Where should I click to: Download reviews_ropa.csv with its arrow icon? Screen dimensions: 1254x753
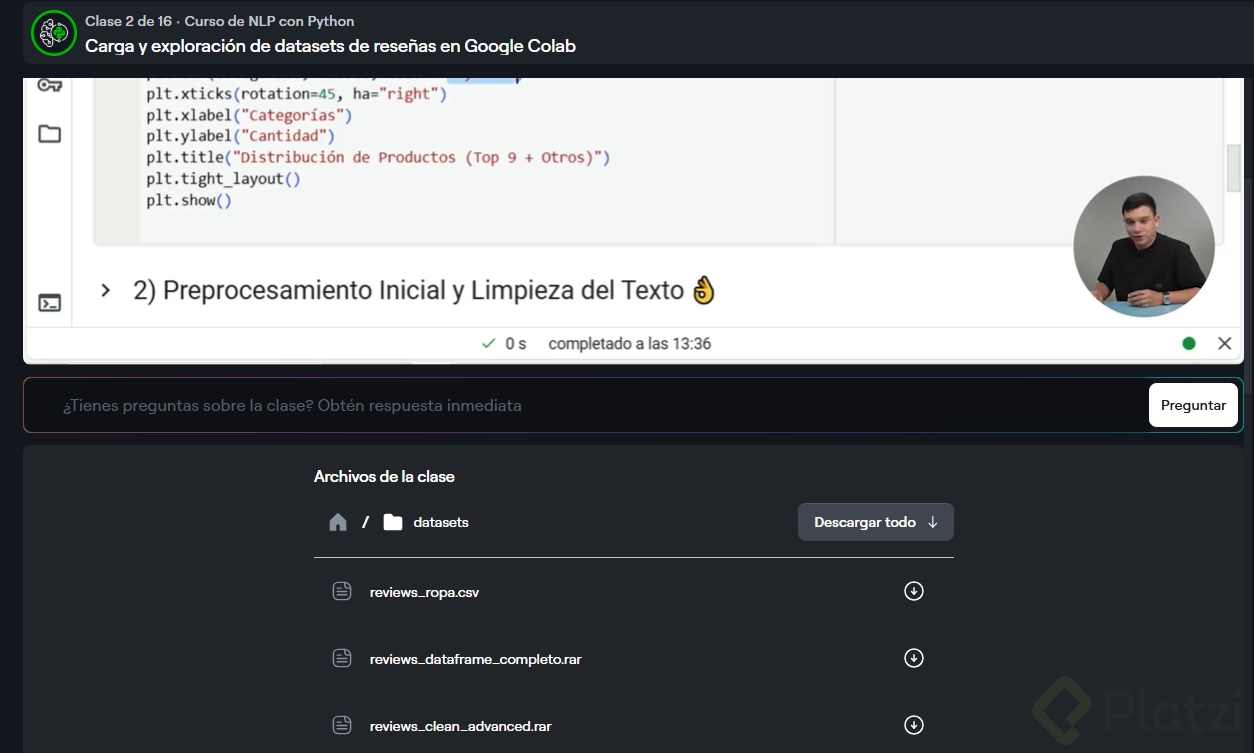point(913,591)
